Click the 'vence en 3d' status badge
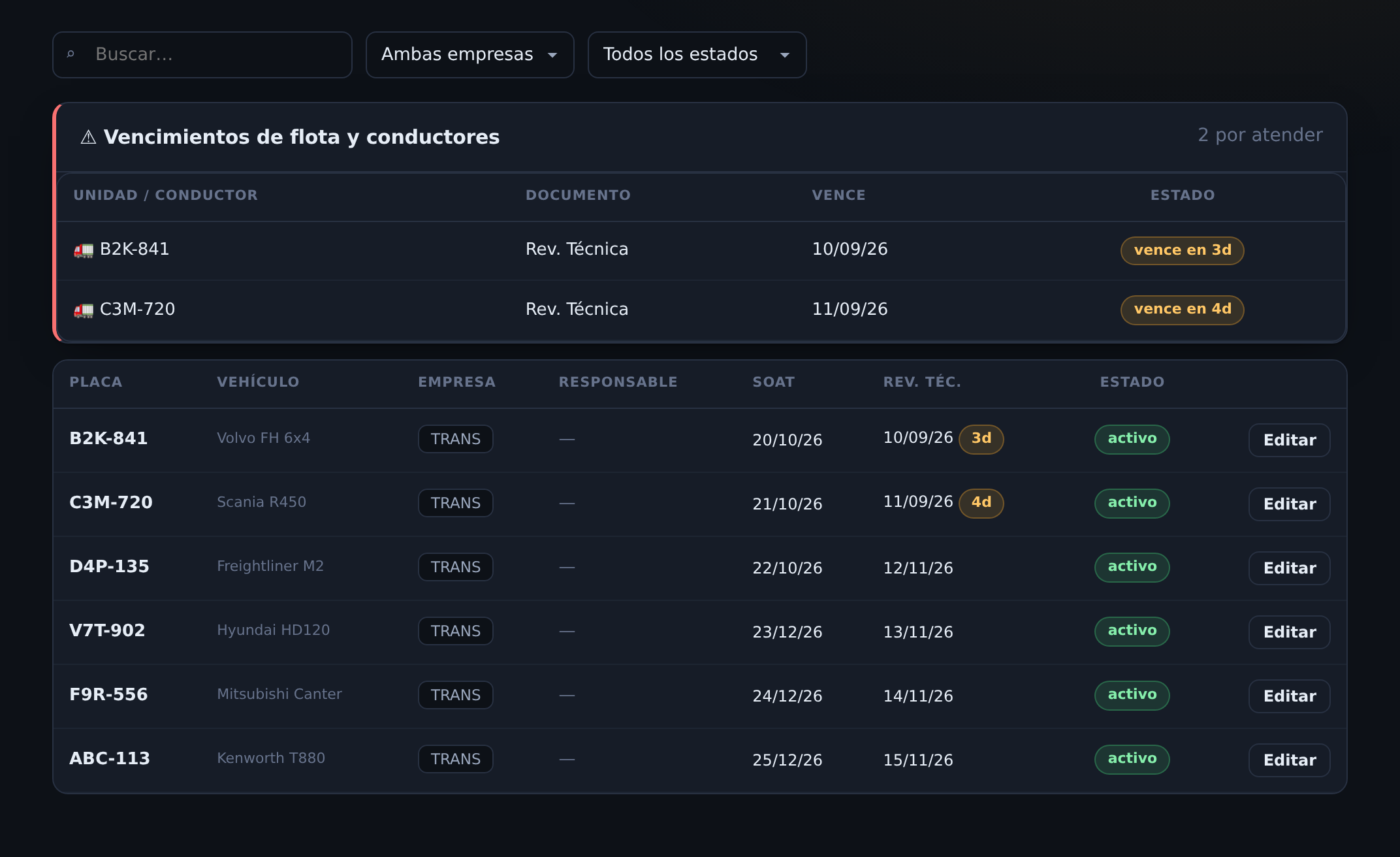The image size is (1400, 857). [x=1183, y=251]
